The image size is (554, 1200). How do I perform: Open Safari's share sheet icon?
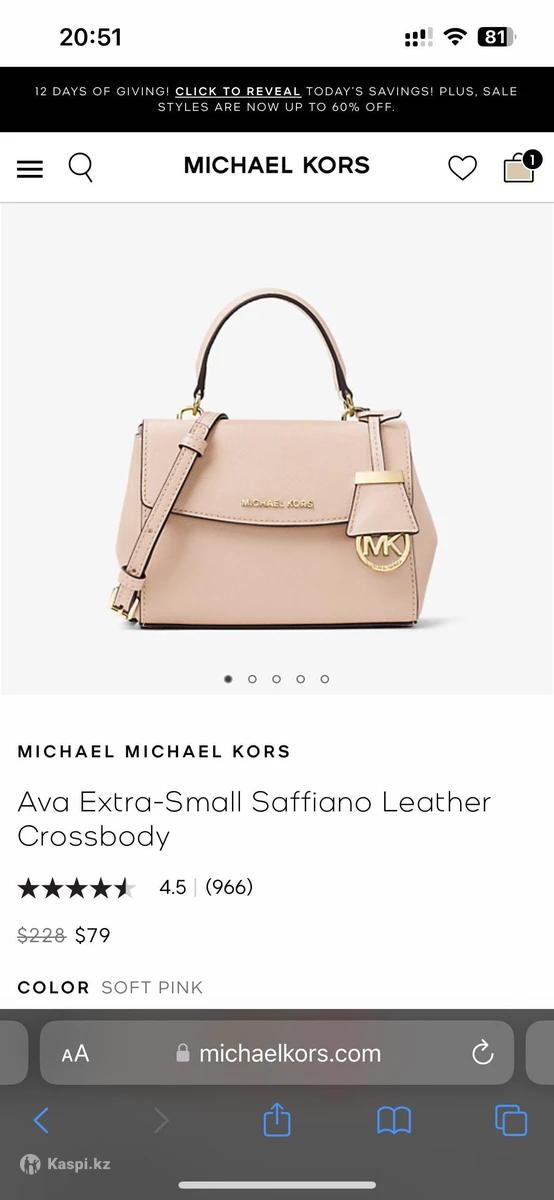click(x=277, y=1119)
